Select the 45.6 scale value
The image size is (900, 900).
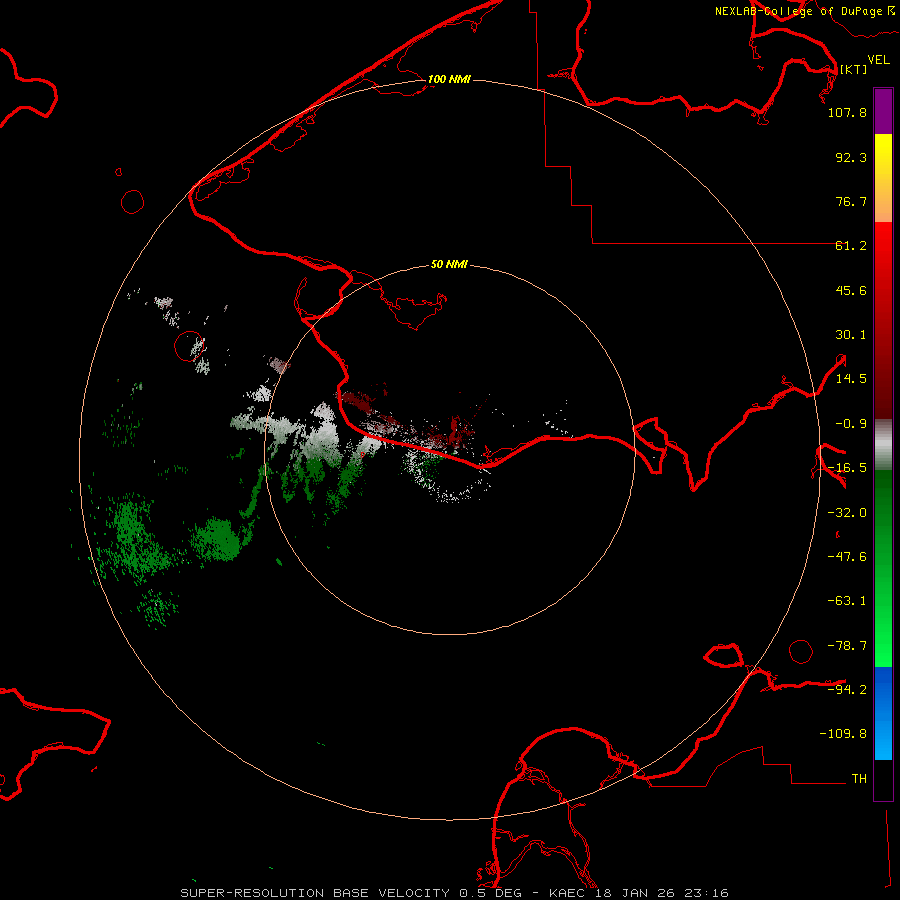tap(851, 290)
